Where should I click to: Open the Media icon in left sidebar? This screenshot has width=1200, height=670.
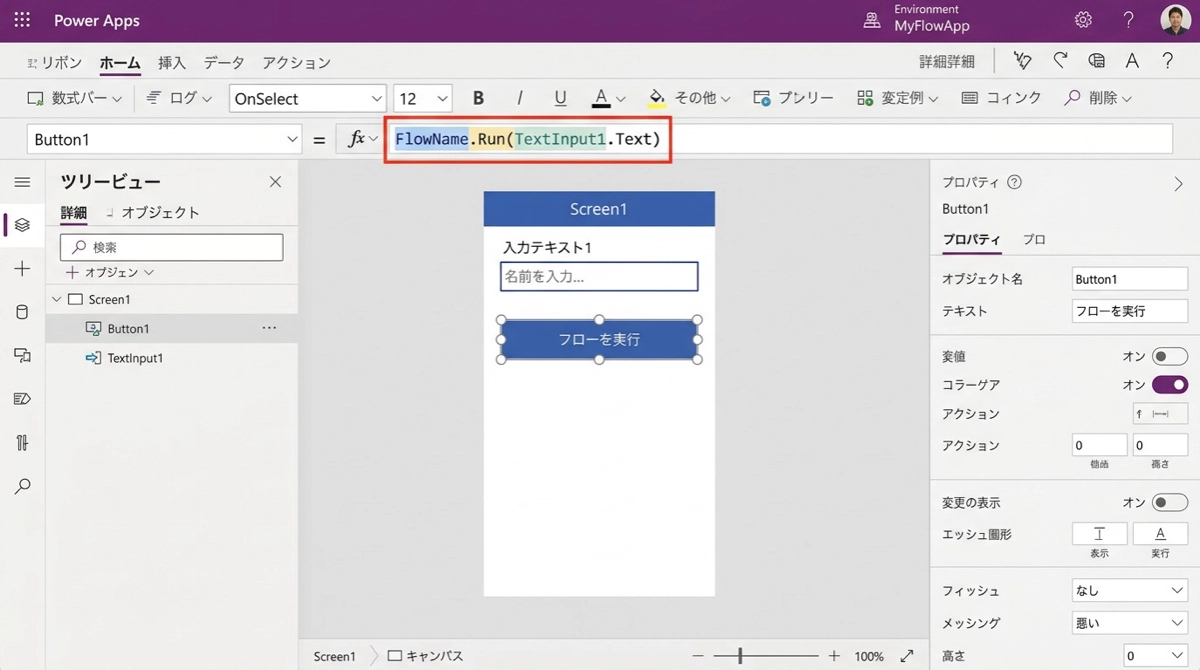22,355
